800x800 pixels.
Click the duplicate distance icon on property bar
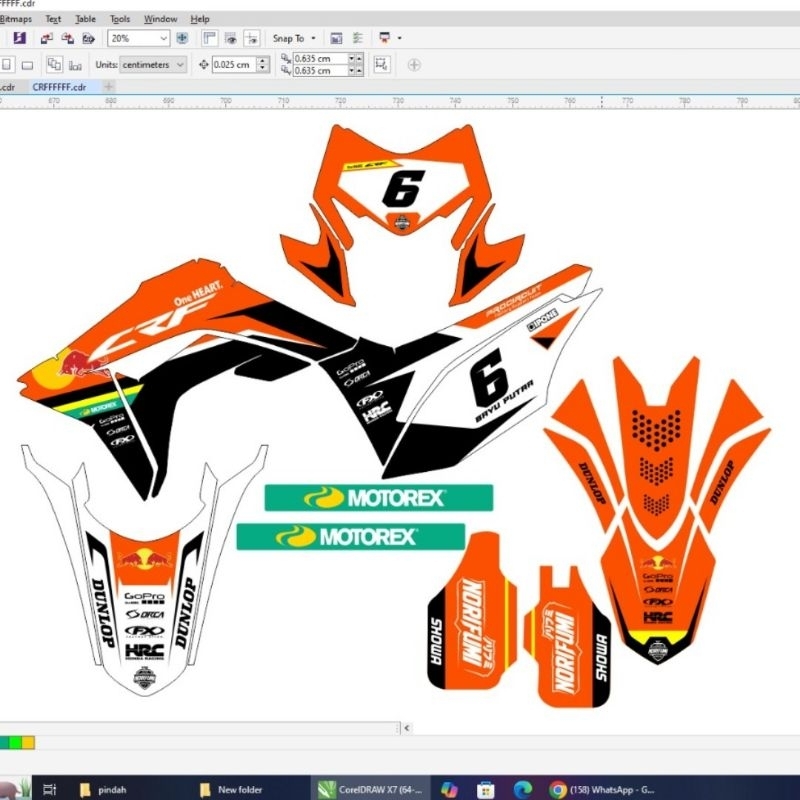(286, 63)
